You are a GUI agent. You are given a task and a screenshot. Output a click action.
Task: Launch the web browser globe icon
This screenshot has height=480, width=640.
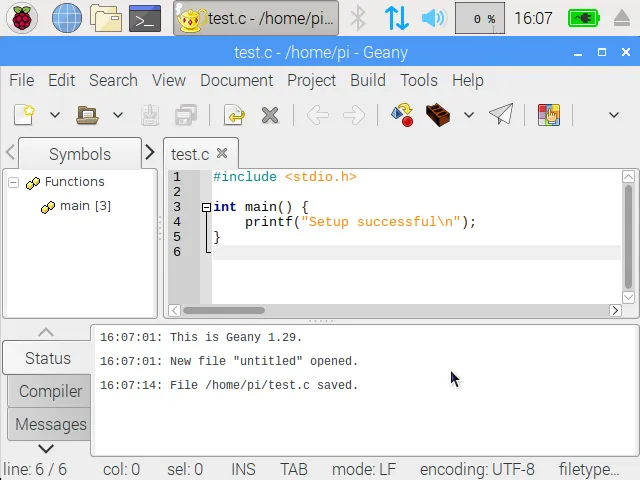67,18
